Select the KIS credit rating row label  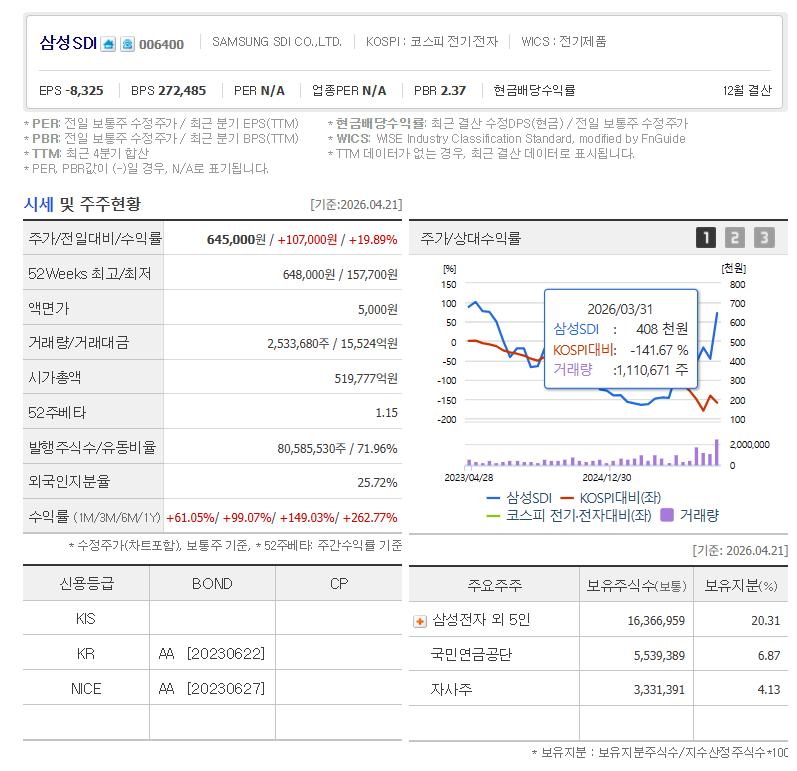(x=86, y=619)
